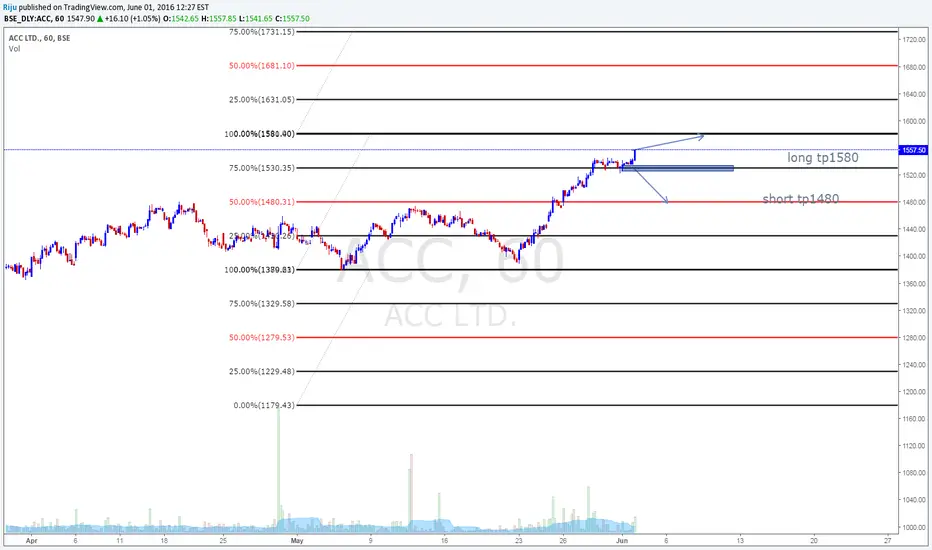This screenshot has height=550, width=932.
Task: Click the high price value H:1557.85
Action: pos(219,18)
